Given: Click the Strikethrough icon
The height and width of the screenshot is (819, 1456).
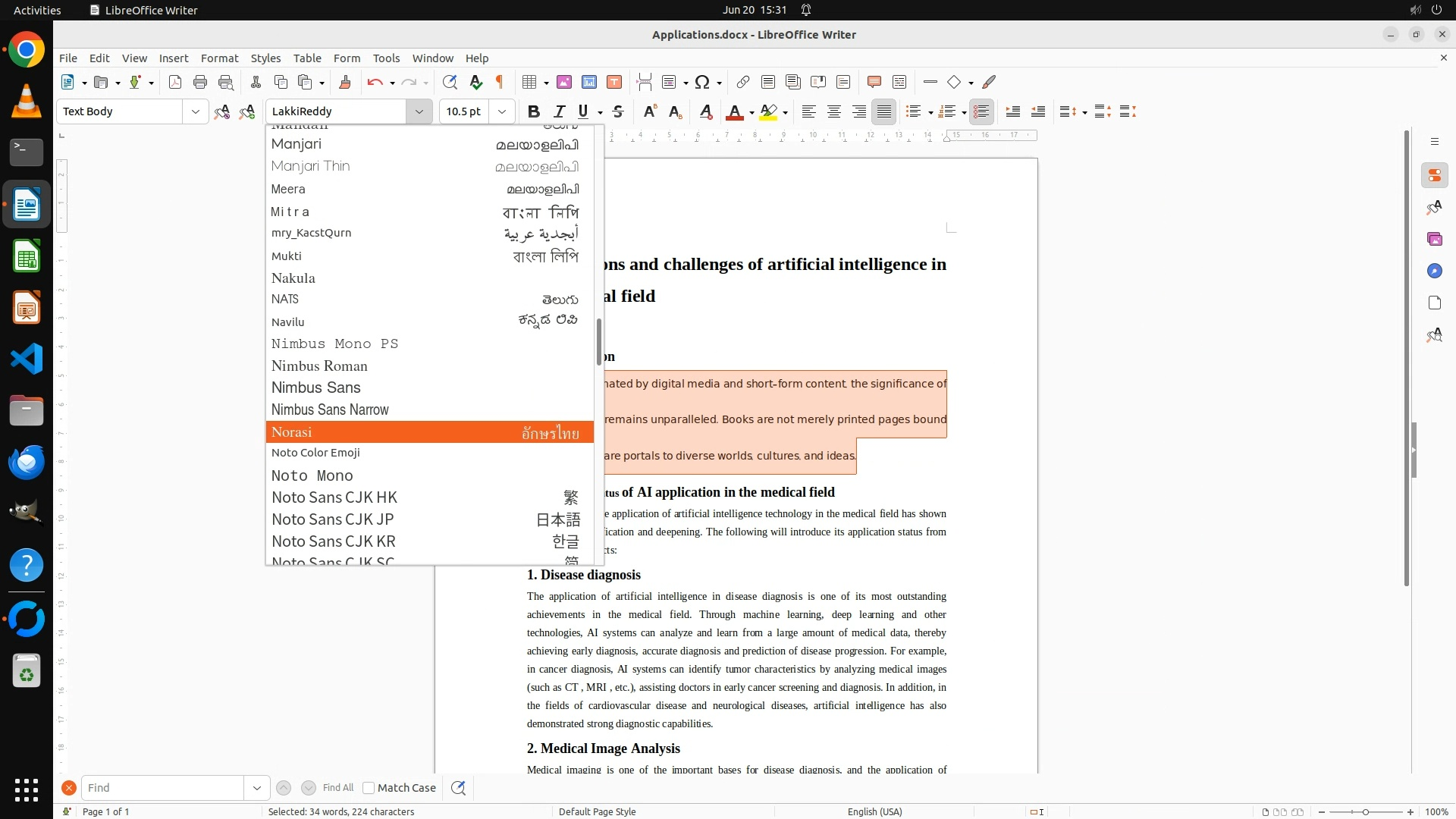Looking at the screenshot, I should tap(618, 111).
